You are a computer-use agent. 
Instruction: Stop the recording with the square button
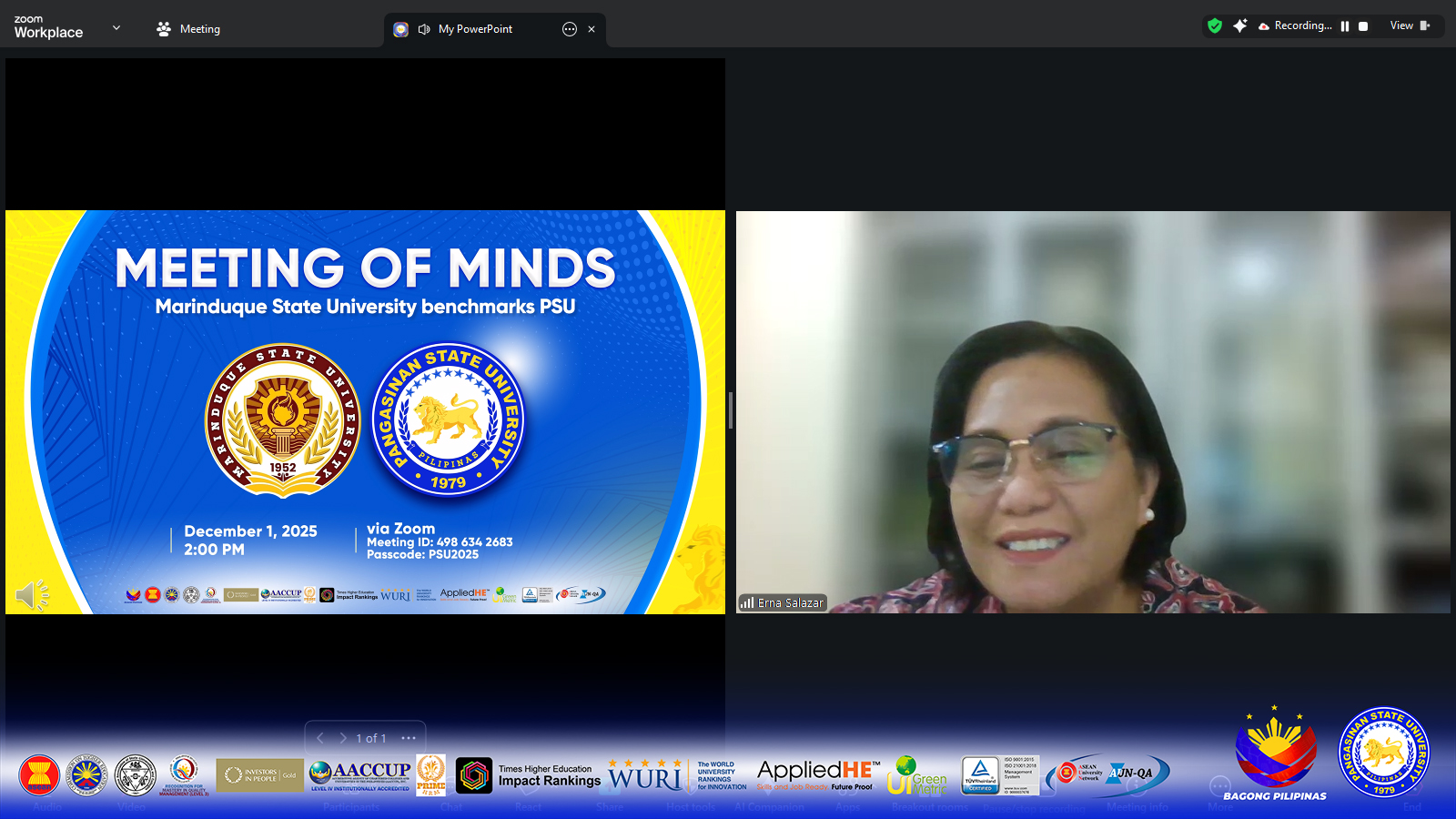(x=1363, y=26)
